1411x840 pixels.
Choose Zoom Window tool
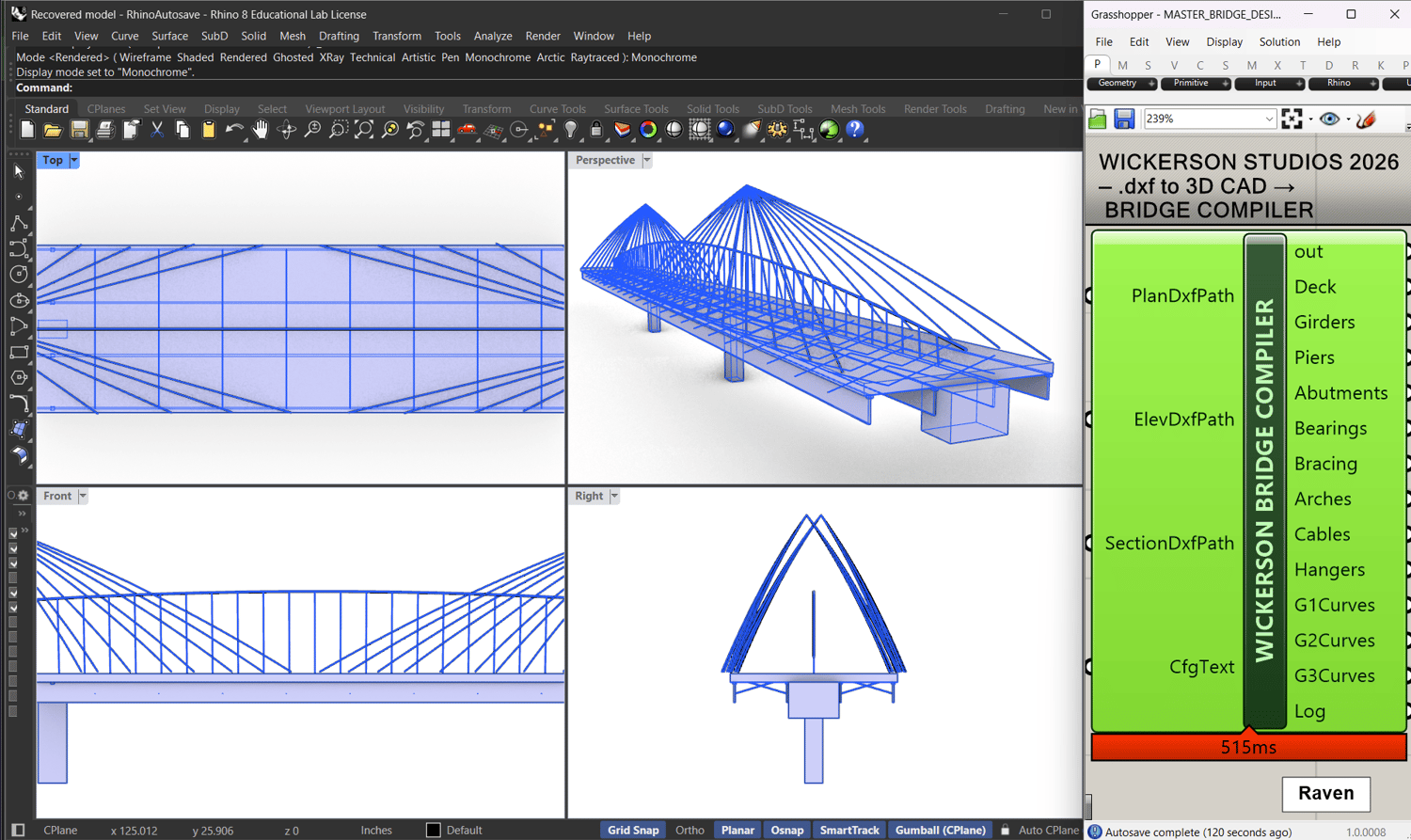(338, 130)
